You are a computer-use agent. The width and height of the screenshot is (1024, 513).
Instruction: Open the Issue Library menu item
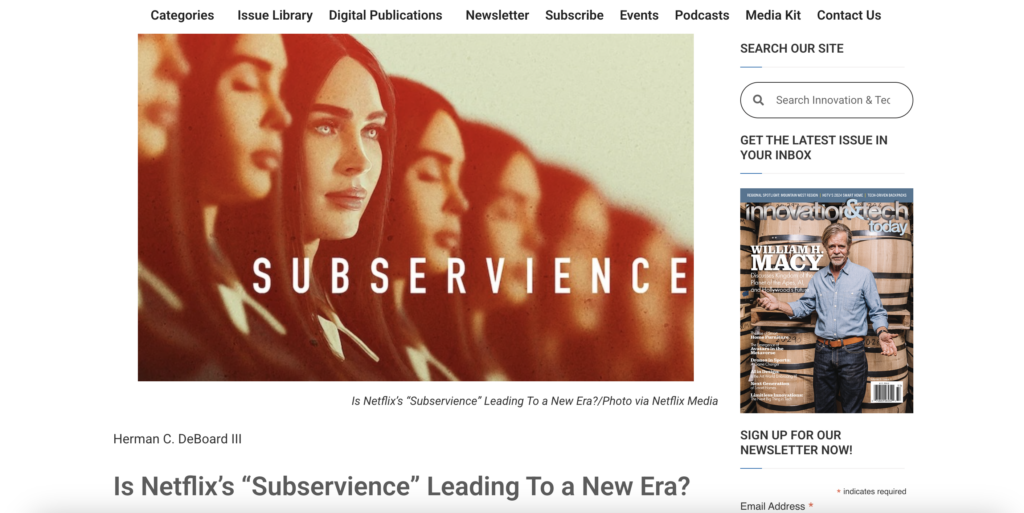coord(275,15)
